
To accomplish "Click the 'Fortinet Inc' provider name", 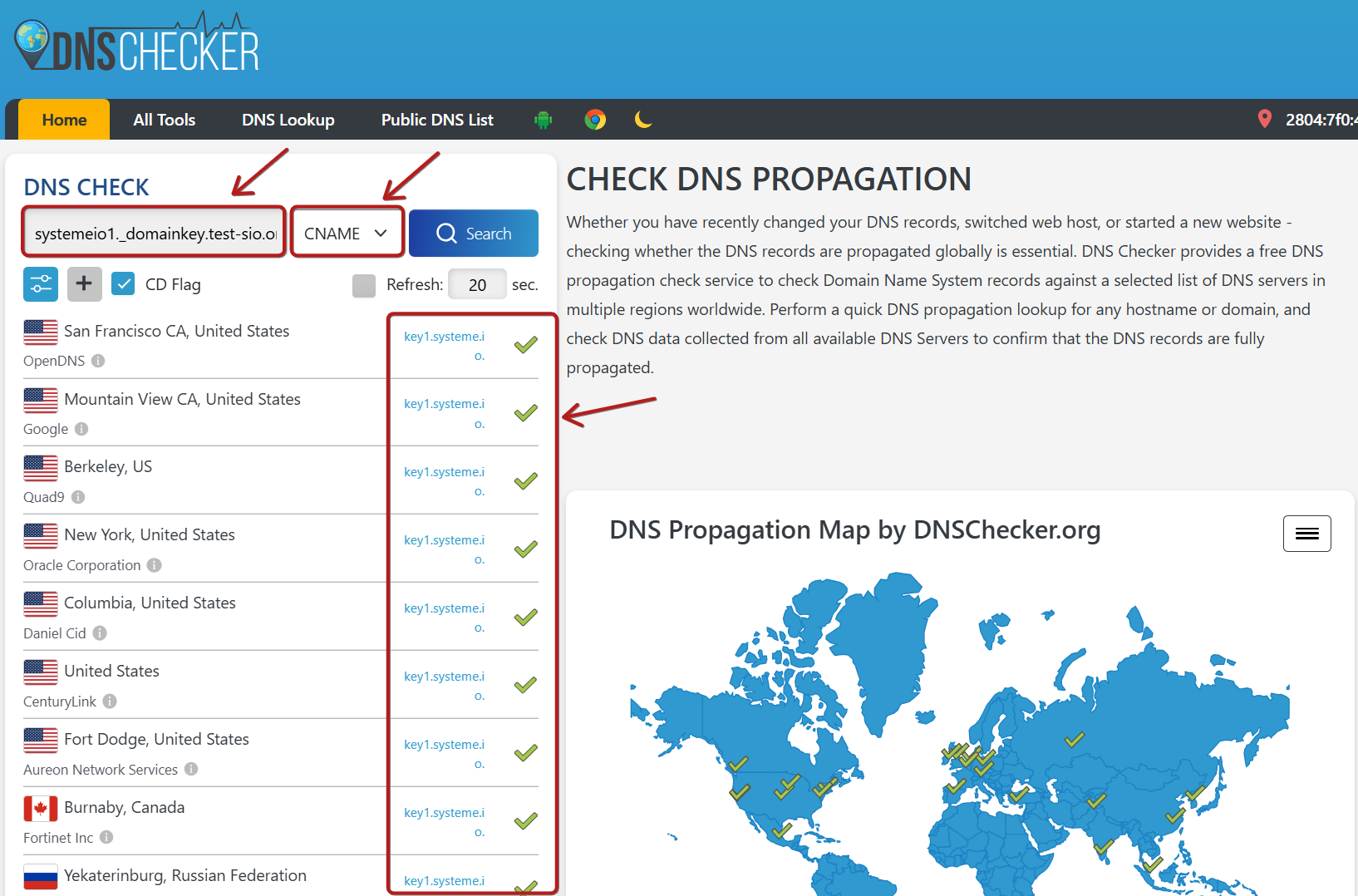I will point(58,838).
